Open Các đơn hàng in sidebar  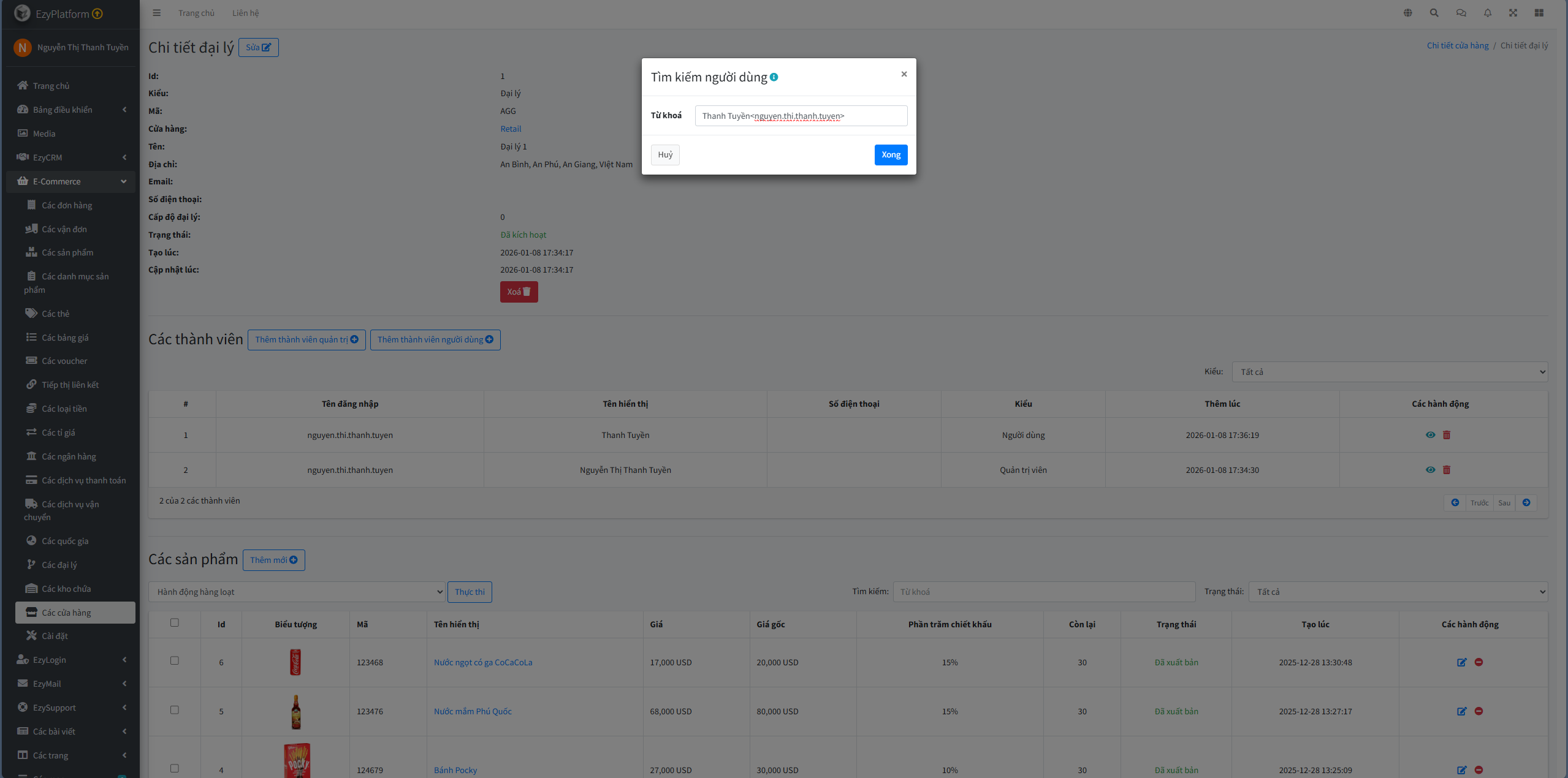(x=67, y=205)
